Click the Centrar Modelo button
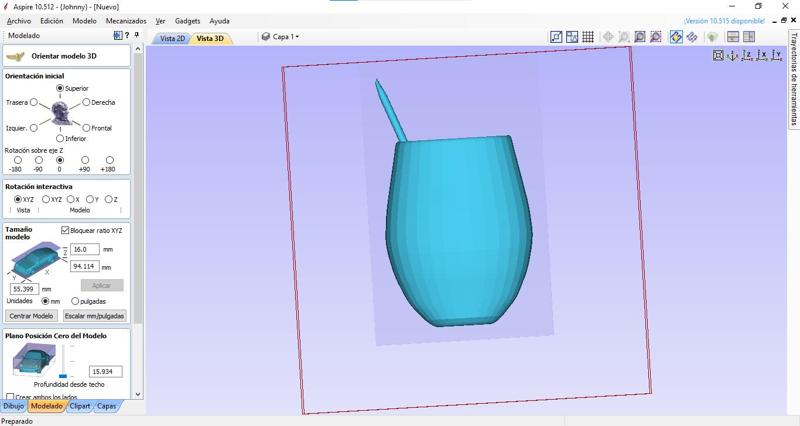Image resolution: width=800 pixels, height=426 pixels. (x=31, y=316)
